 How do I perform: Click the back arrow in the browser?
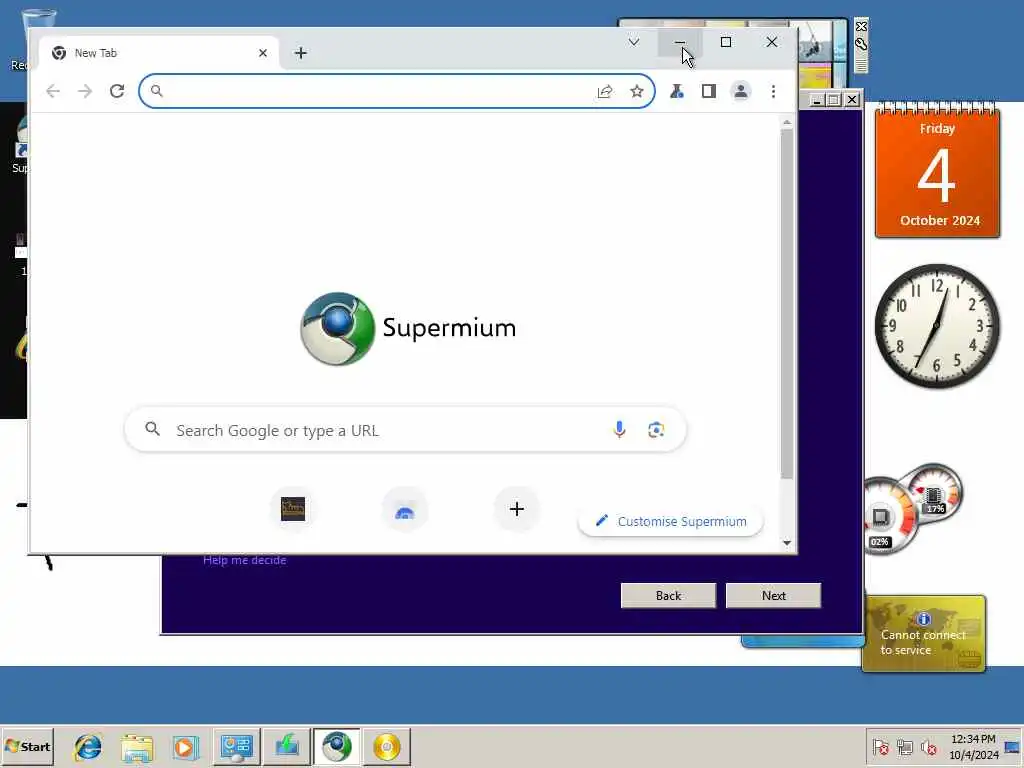click(x=53, y=91)
